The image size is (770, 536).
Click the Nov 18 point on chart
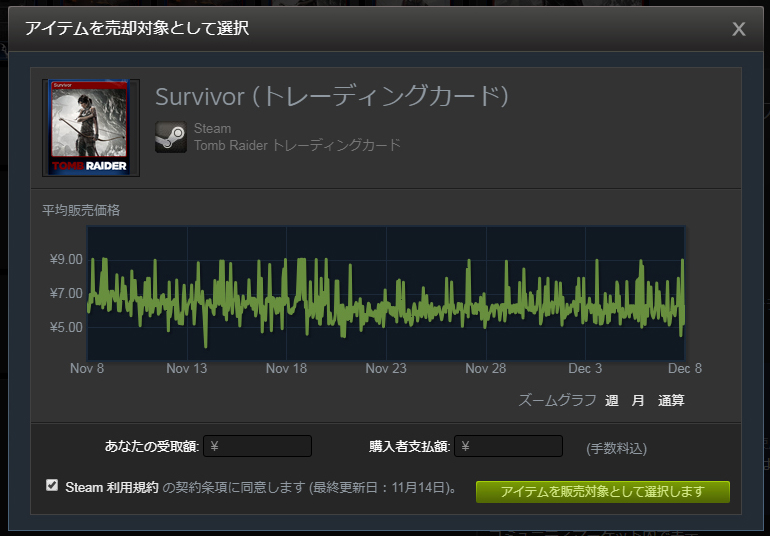(287, 293)
